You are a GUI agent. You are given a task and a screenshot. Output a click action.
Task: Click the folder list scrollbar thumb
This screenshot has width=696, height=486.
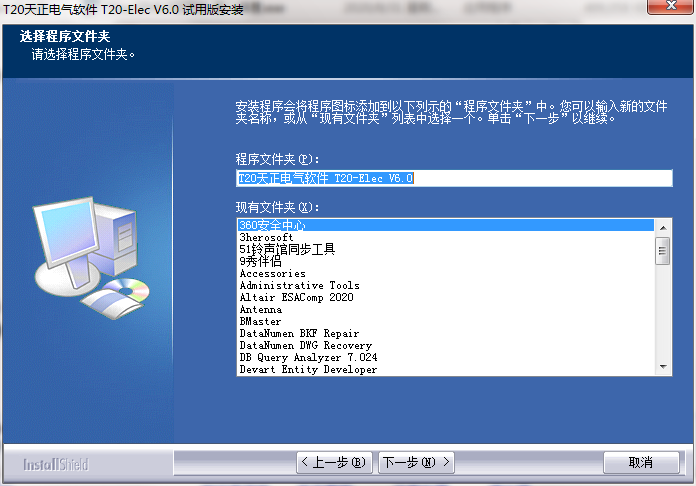point(663,251)
